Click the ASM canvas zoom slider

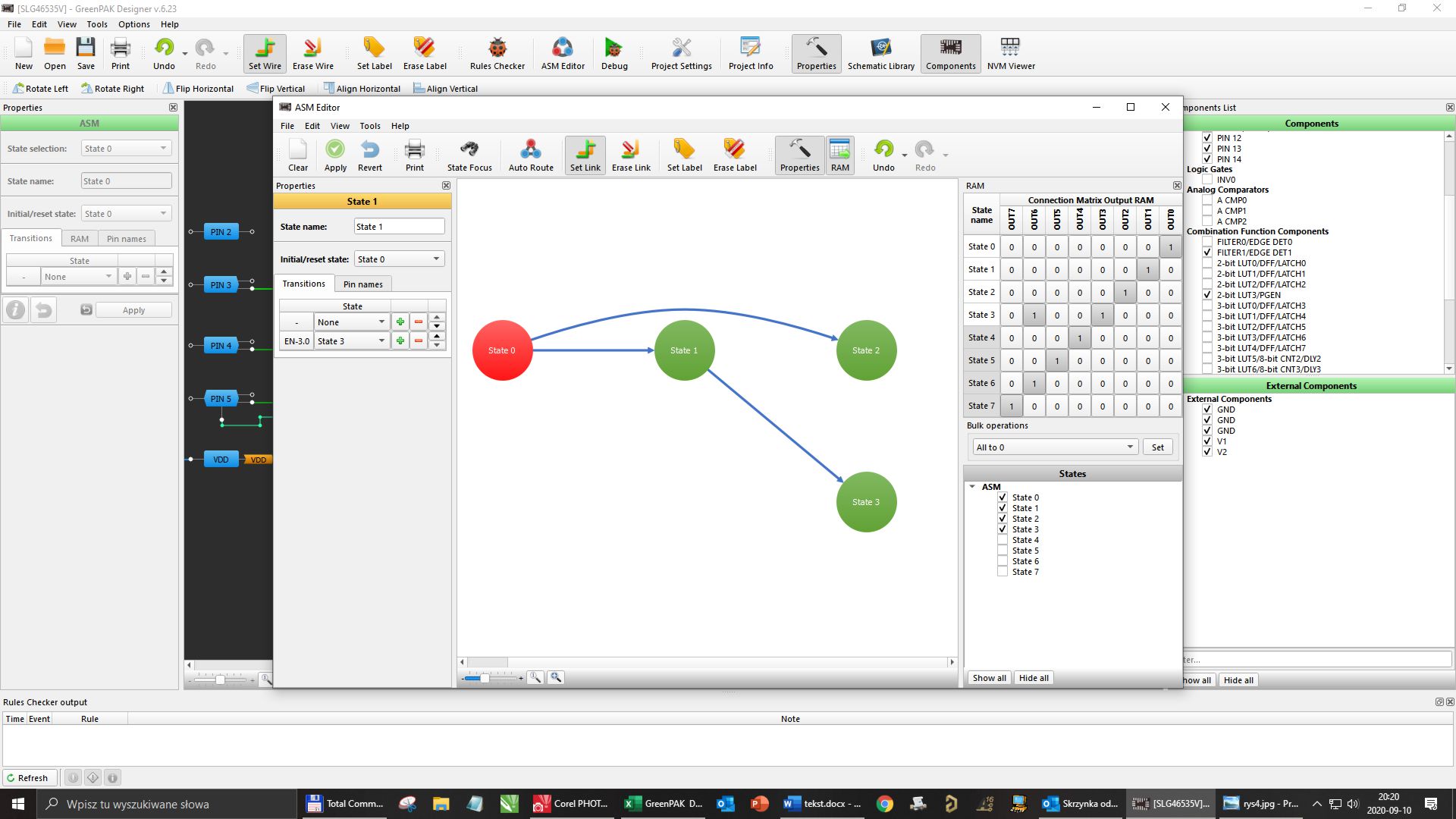coord(484,678)
